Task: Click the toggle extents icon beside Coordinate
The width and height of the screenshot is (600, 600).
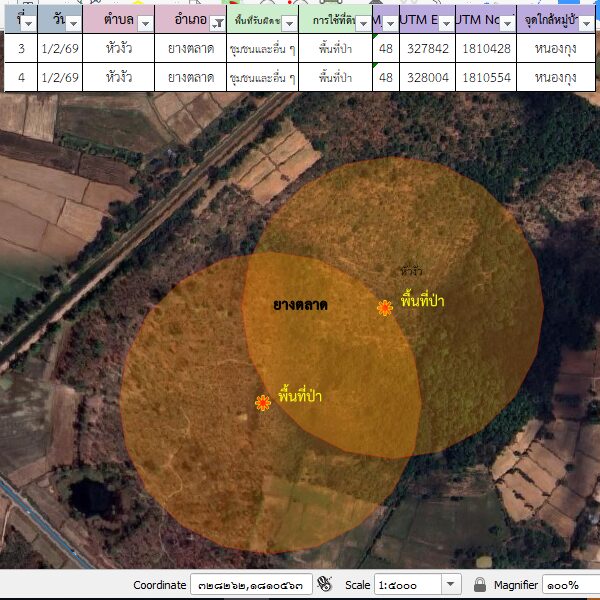Action: click(x=324, y=584)
